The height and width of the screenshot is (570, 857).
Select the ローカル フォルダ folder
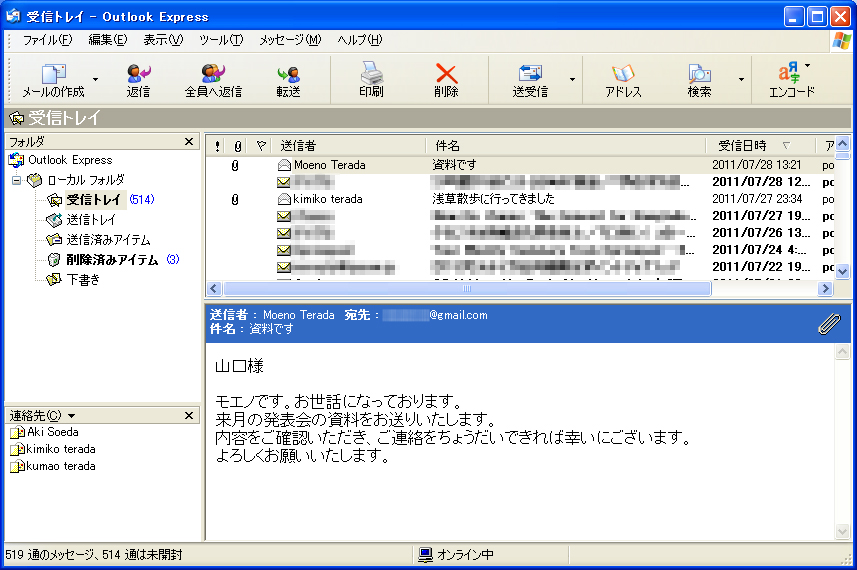[x=86, y=180]
